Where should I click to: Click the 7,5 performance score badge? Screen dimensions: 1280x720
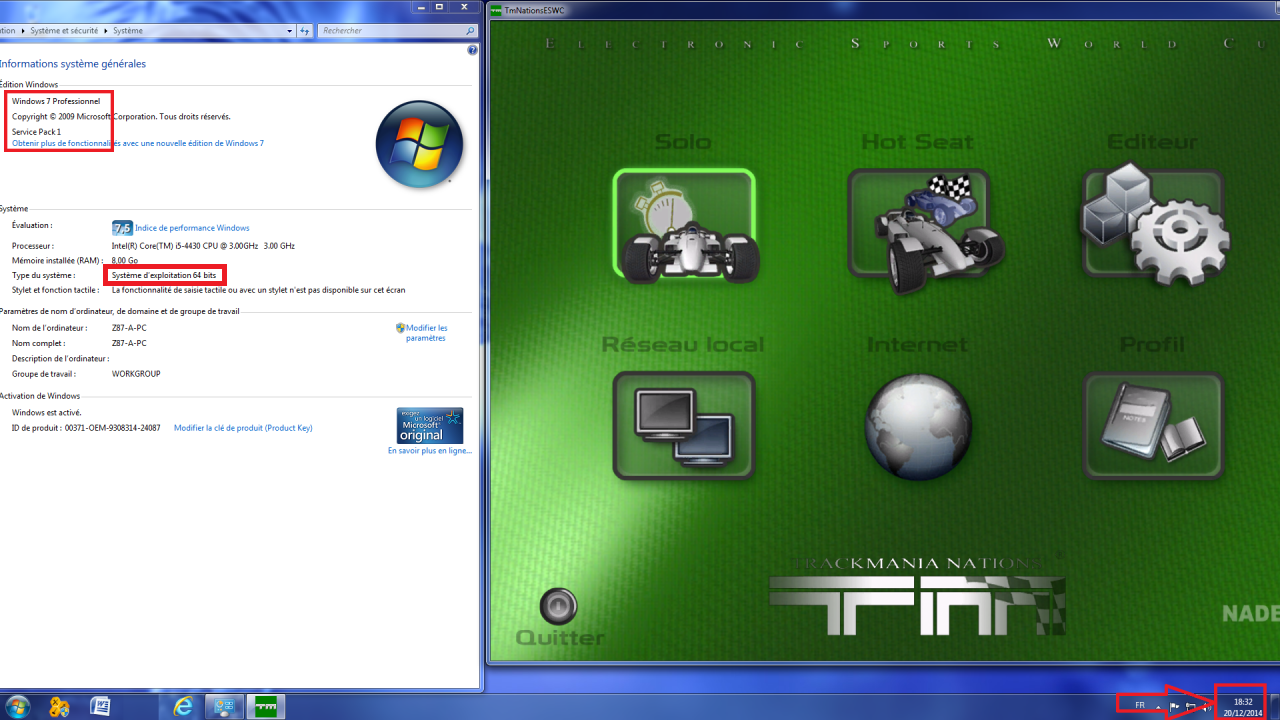click(122, 228)
